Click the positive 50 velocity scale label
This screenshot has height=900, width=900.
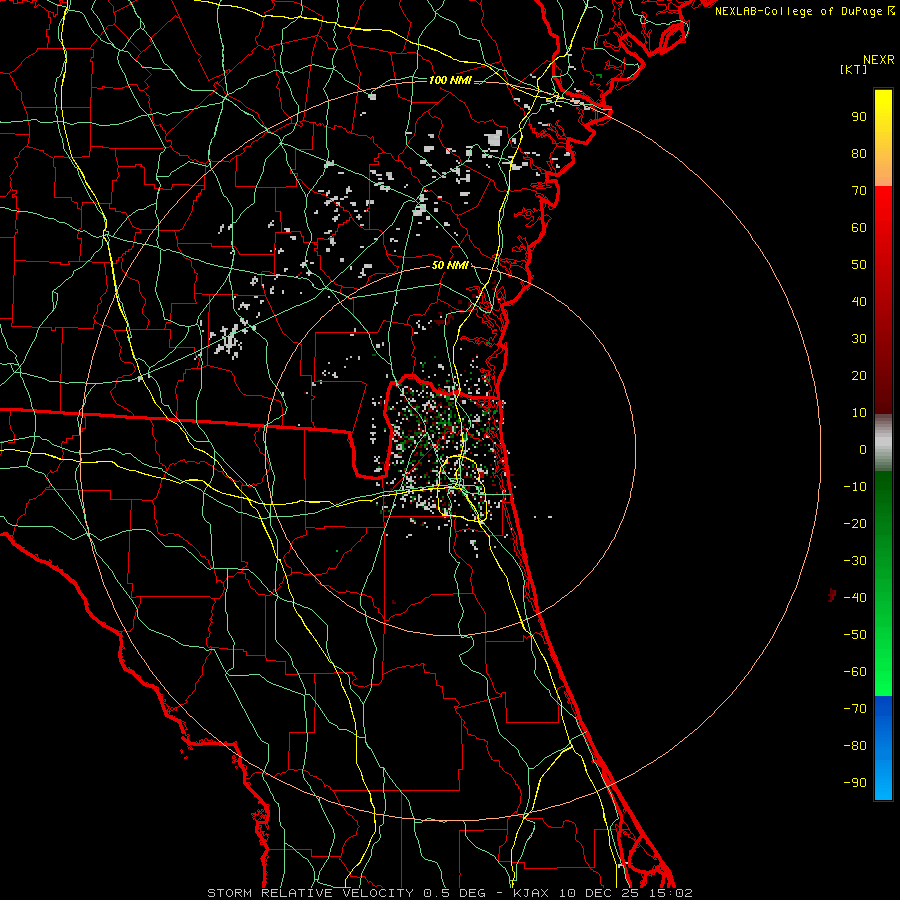(x=859, y=265)
